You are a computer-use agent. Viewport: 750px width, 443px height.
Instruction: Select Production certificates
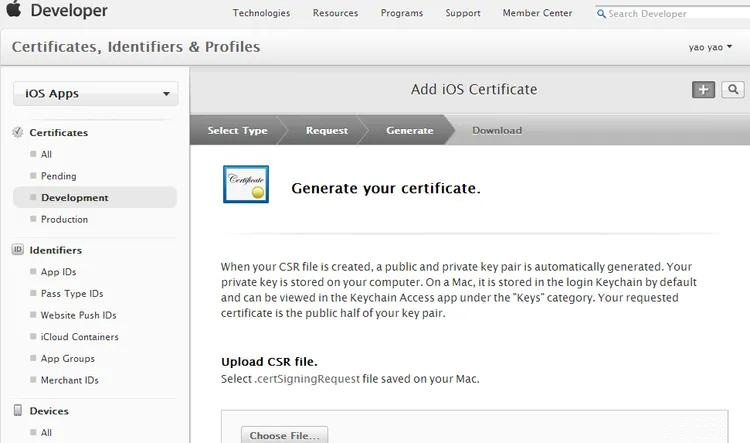pyautogui.click(x=64, y=219)
